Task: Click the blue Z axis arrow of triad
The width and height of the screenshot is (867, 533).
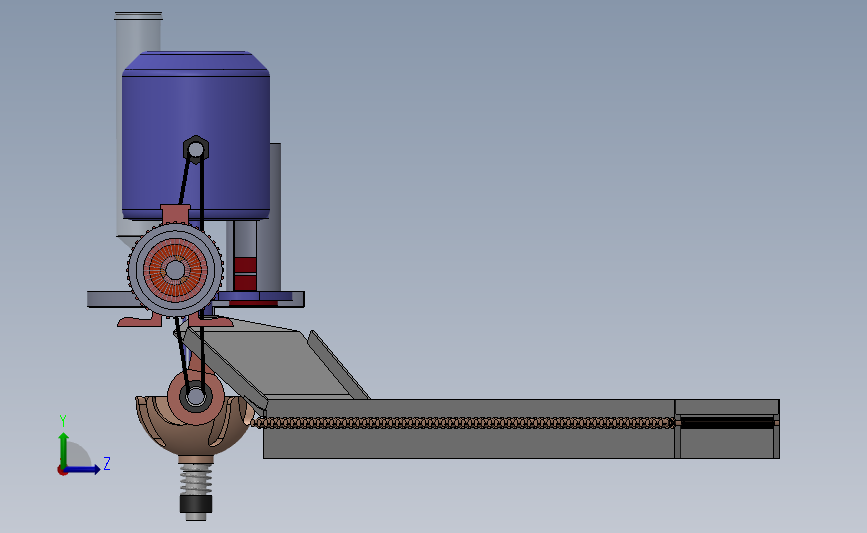Action: pos(83,469)
